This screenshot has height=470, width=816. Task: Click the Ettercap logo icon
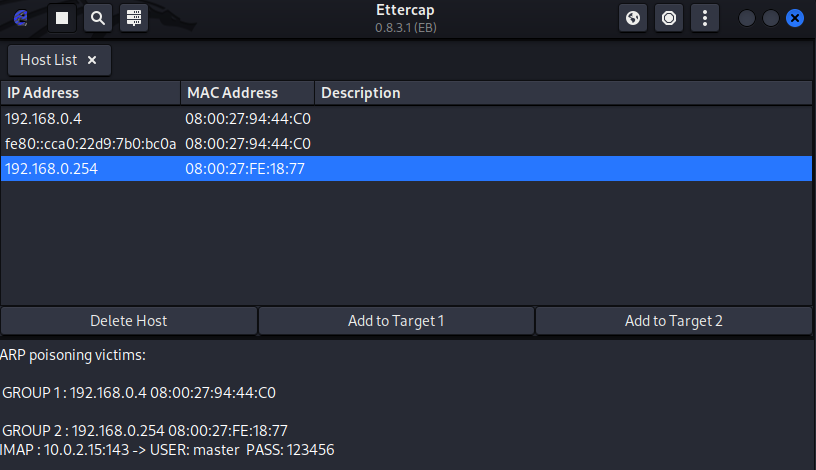pos(20,18)
